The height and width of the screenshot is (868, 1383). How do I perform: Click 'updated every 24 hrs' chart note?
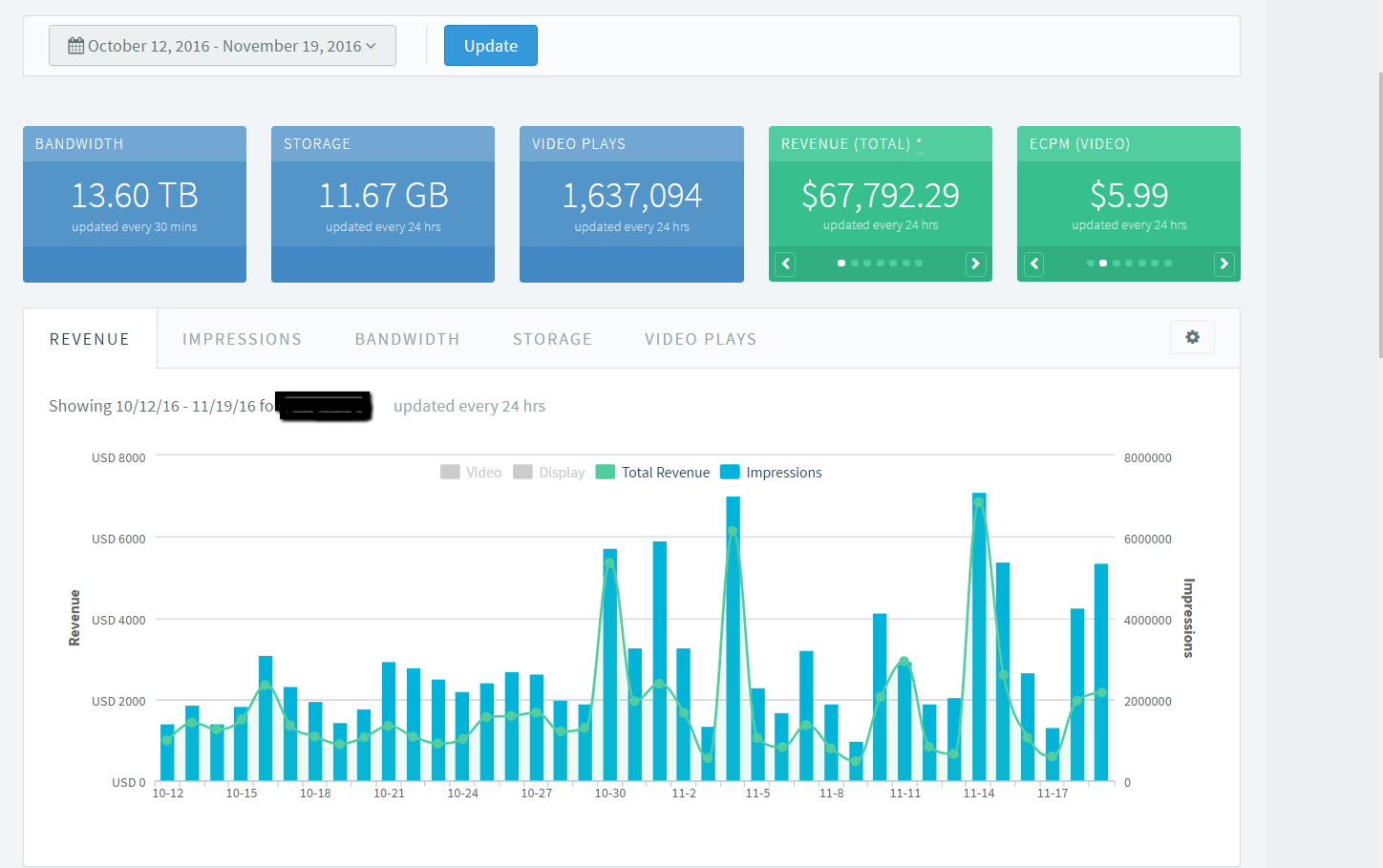[x=469, y=406]
